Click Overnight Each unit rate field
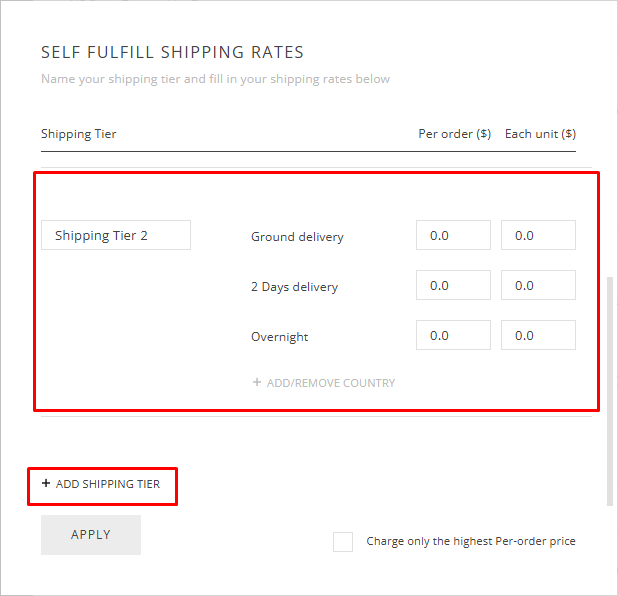This screenshot has width=618, height=596. coord(538,336)
